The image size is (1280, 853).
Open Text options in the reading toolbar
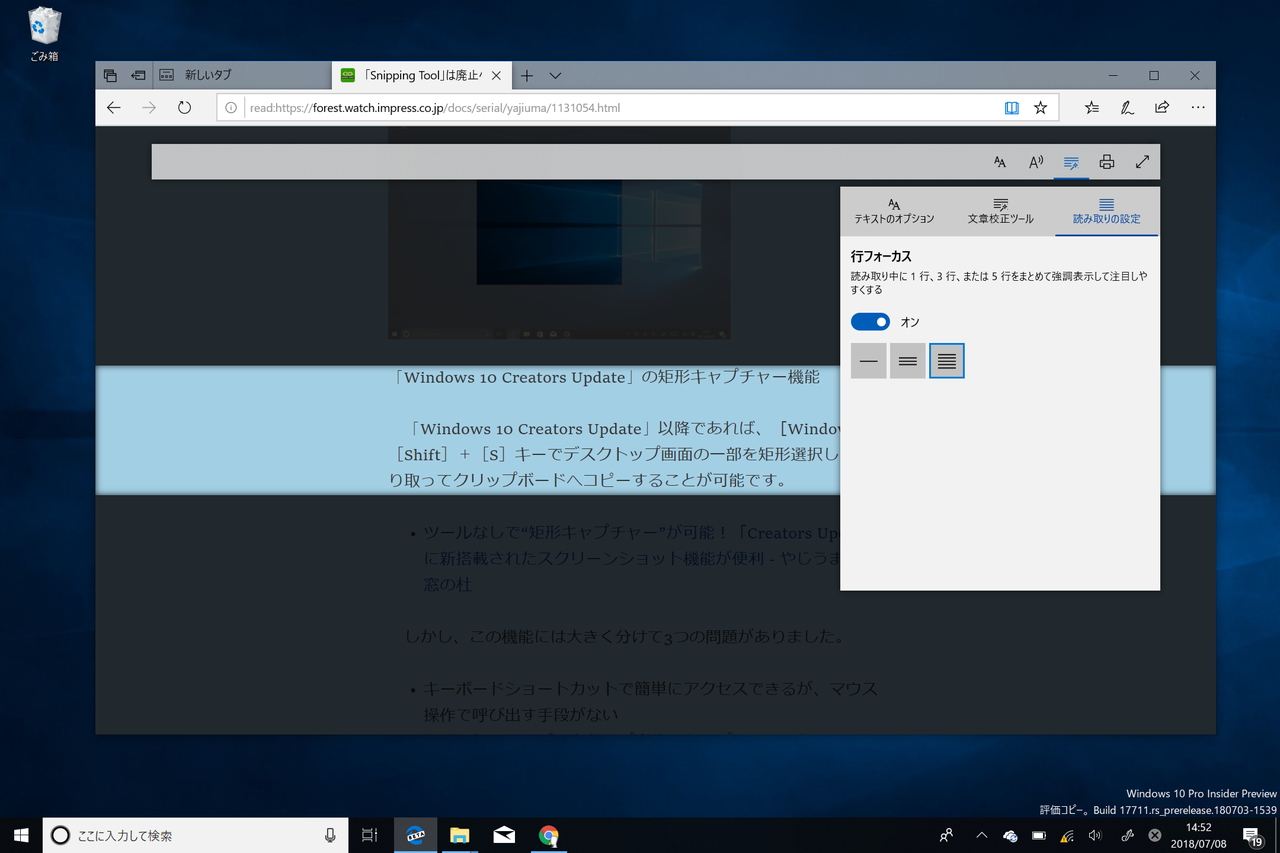(999, 161)
